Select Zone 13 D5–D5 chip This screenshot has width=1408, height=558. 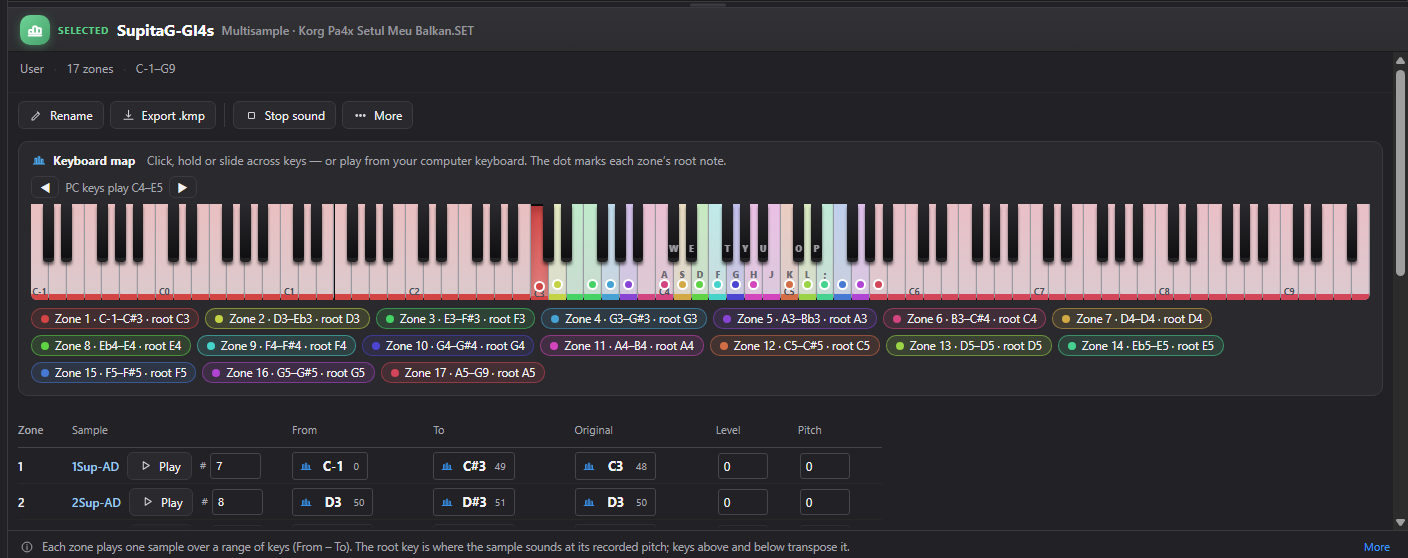coord(968,346)
